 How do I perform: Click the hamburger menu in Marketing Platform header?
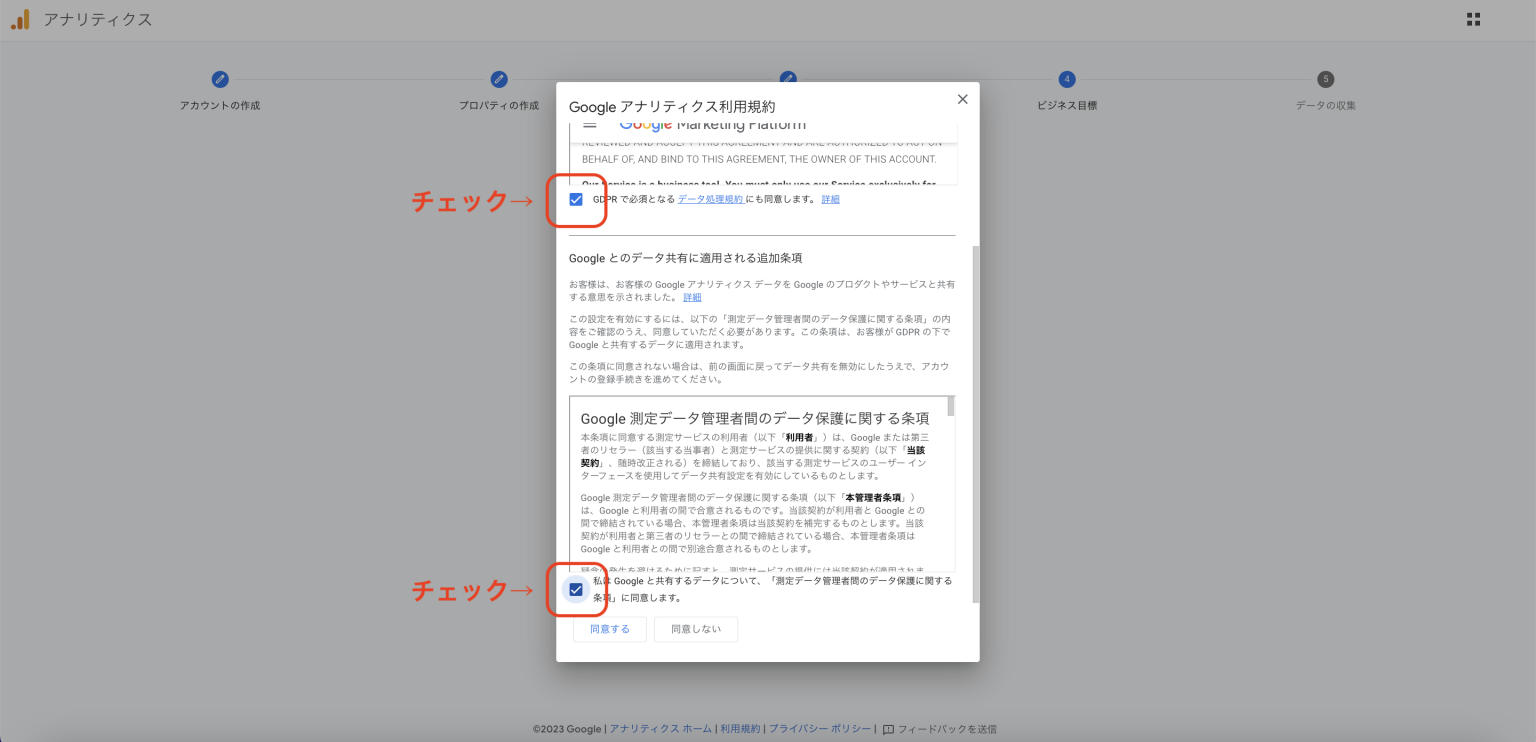click(590, 123)
